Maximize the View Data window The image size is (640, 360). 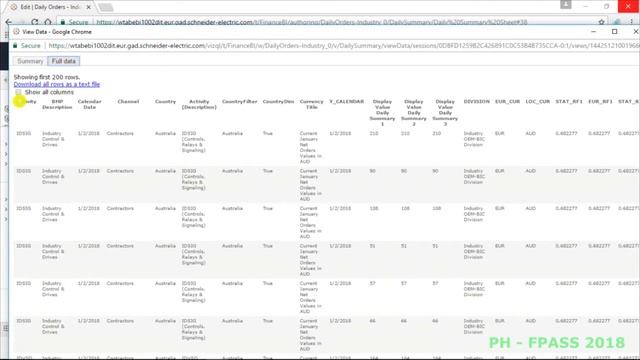click(x=615, y=31)
